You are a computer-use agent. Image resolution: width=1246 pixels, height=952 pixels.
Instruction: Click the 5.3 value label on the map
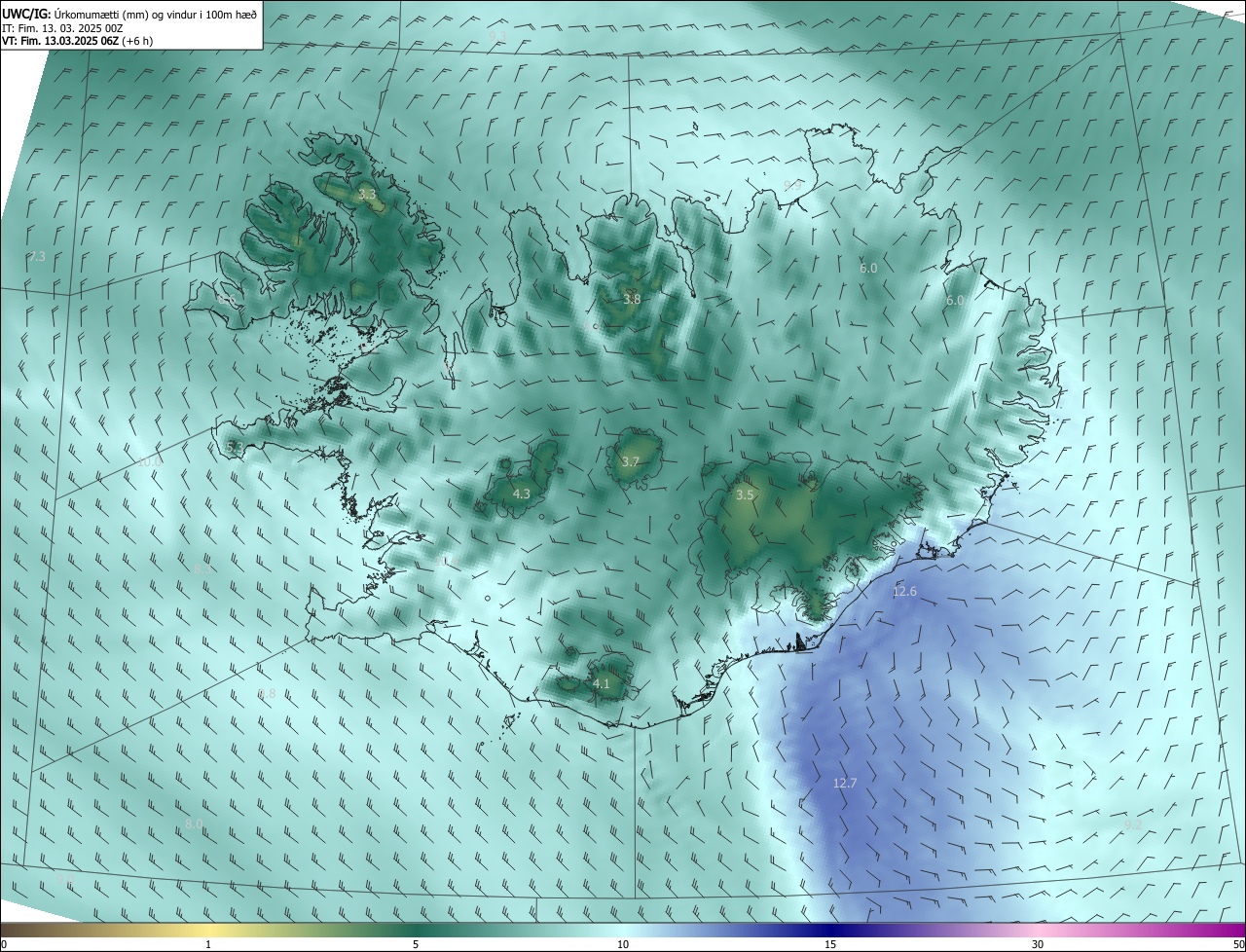click(234, 447)
